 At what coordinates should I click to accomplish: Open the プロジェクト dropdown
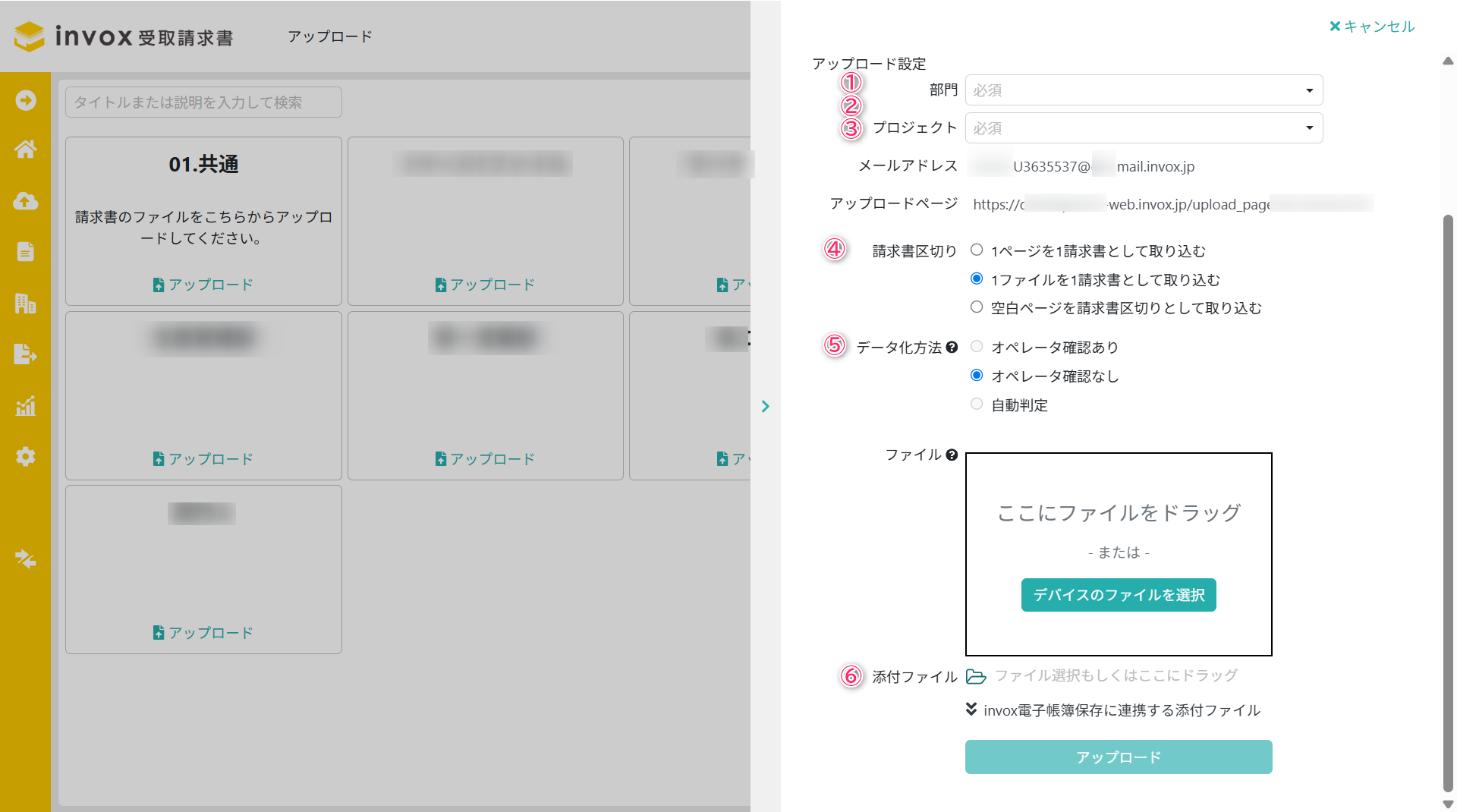[1144, 128]
